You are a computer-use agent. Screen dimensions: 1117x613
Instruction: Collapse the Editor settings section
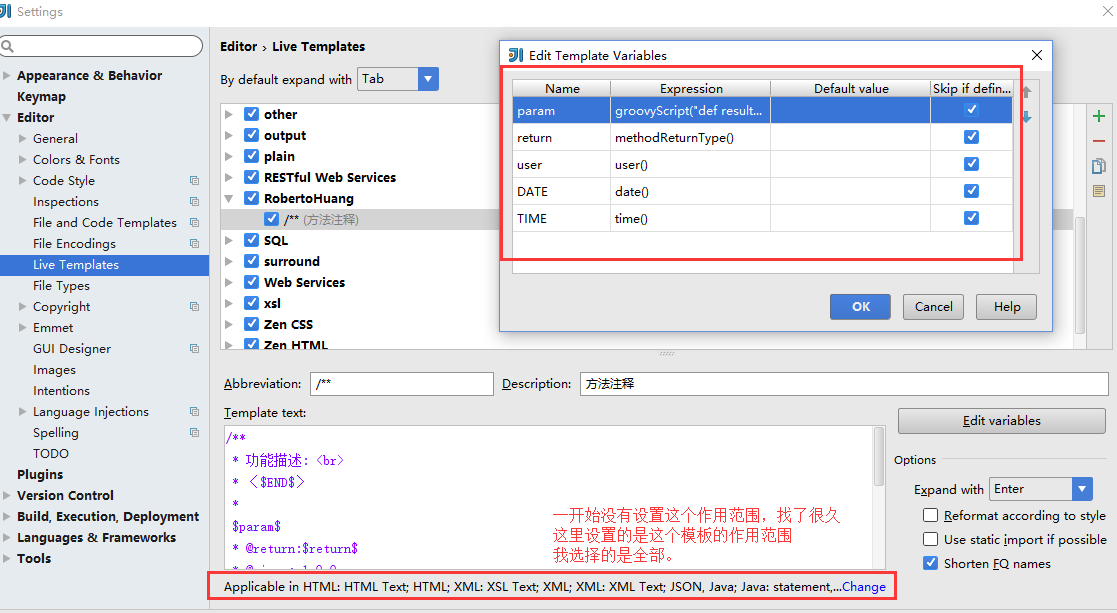click(6, 117)
